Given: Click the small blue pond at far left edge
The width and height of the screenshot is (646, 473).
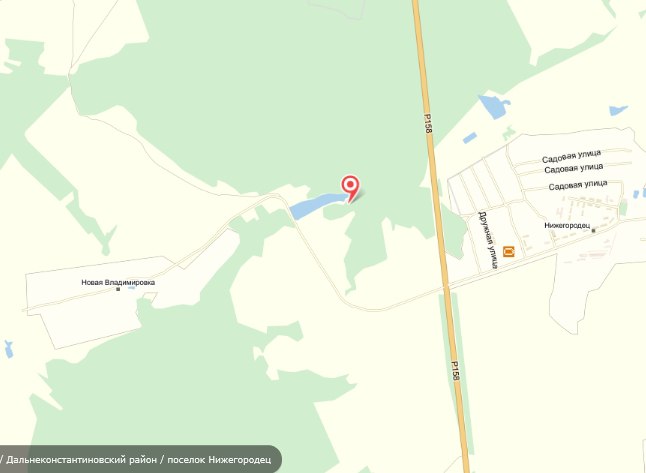Looking at the screenshot, I should [8, 349].
